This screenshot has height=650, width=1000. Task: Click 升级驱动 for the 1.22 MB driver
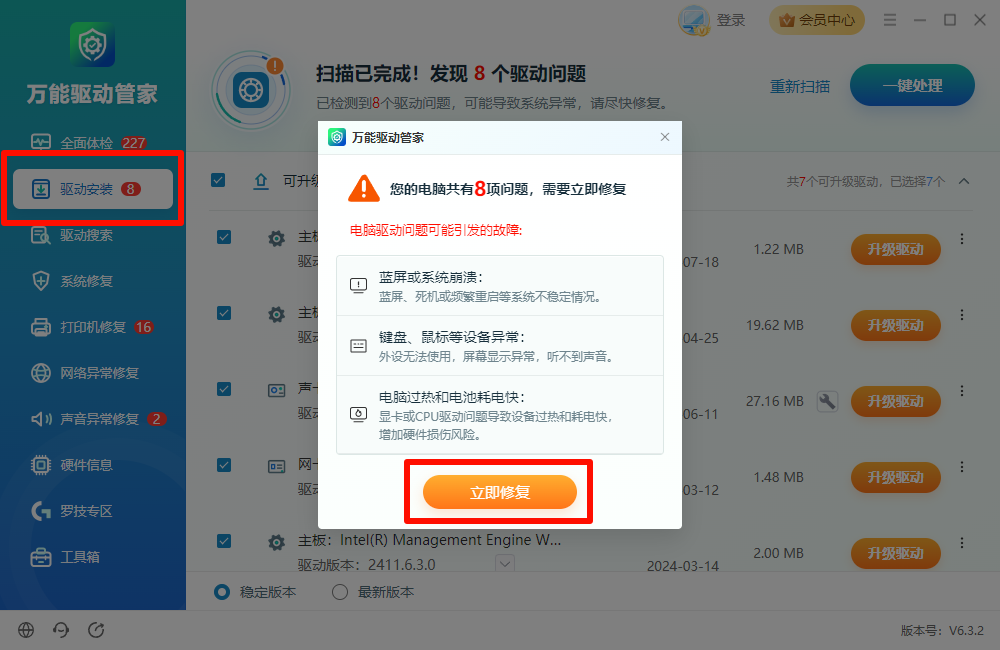coord(895,249)
